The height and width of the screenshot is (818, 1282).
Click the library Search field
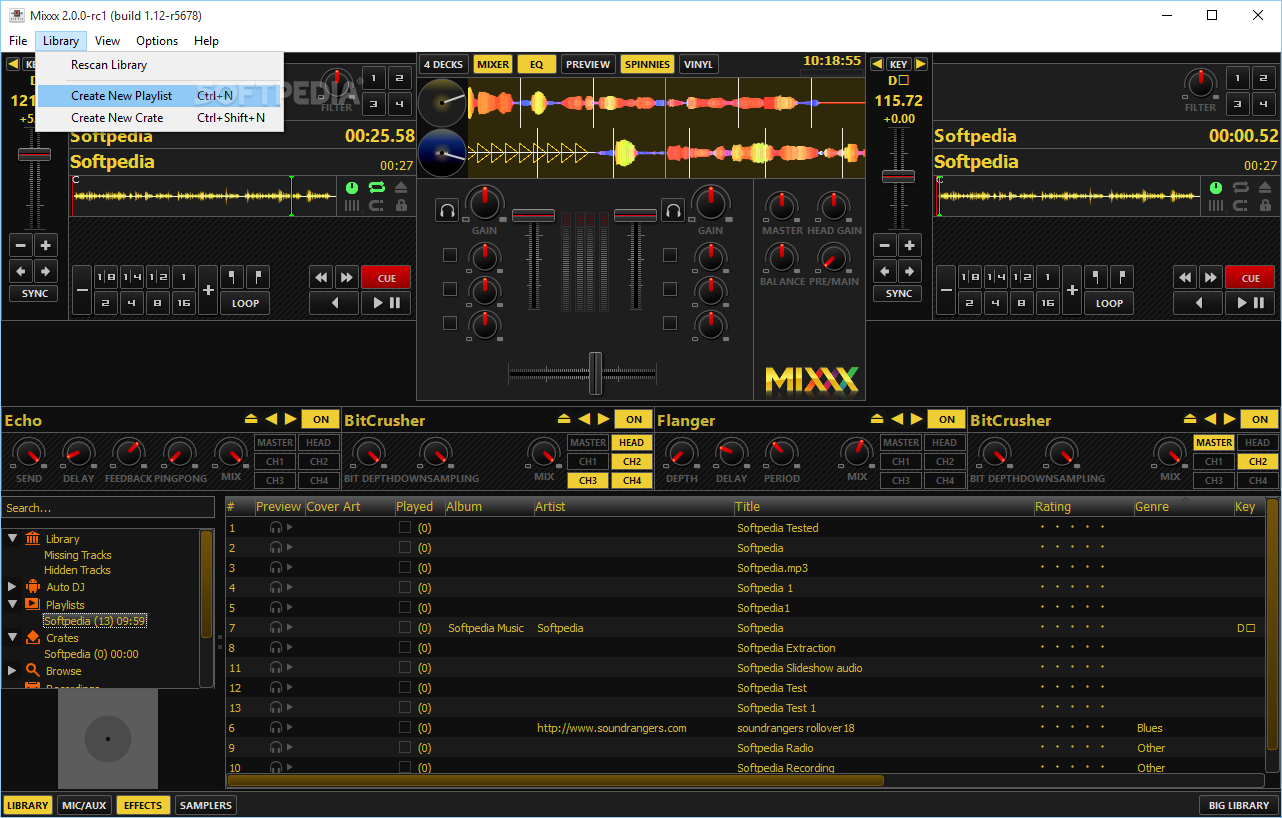pyautogui.click(x=108, y=508)
